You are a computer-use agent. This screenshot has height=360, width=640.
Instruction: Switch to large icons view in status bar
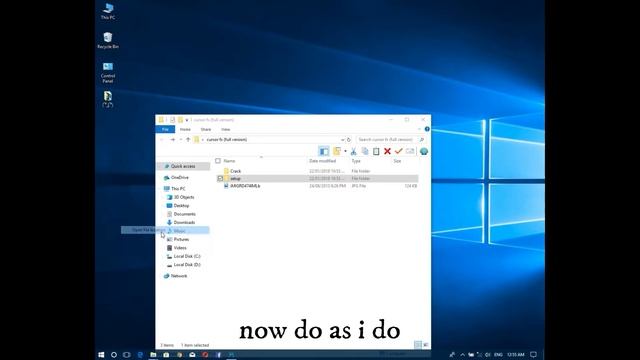tap(426, 345)
